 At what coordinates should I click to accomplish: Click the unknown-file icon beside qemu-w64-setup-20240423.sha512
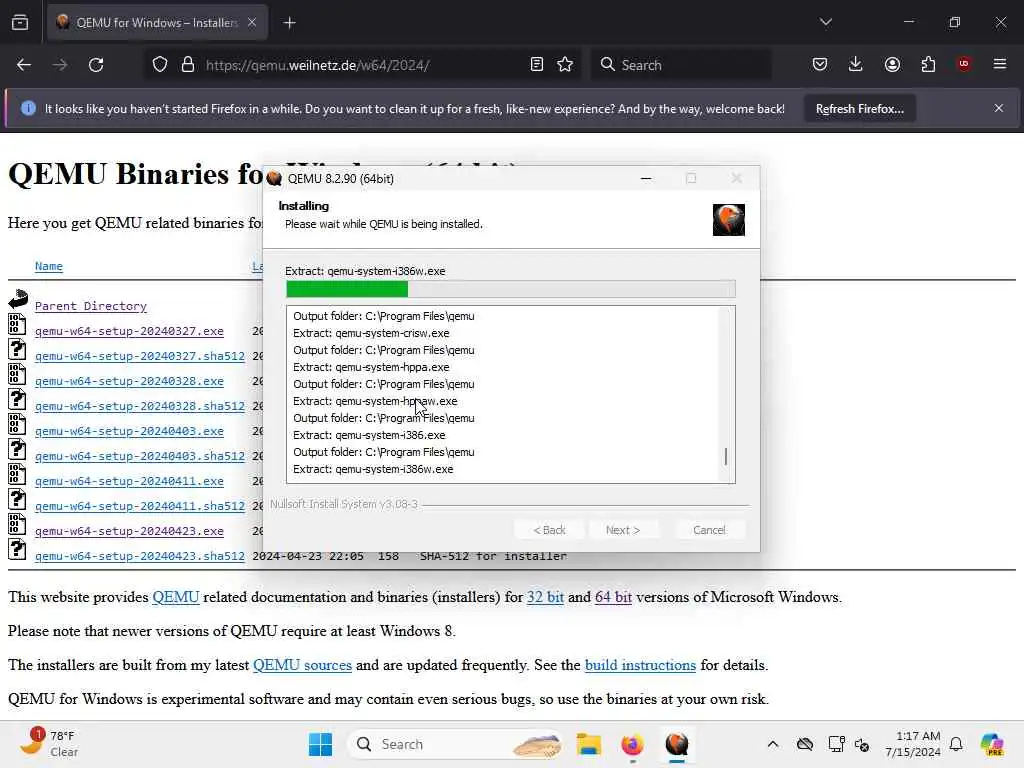click(x=18, y=549)
